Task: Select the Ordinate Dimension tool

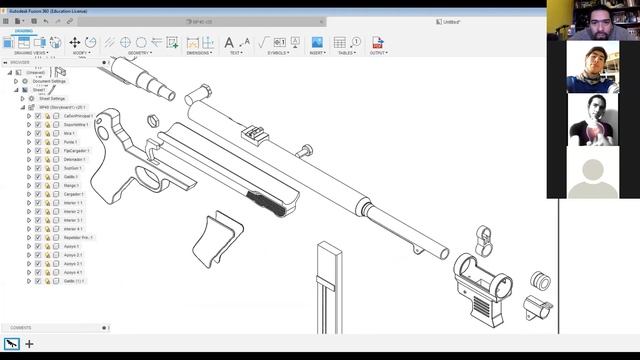Action: point(208,42)
